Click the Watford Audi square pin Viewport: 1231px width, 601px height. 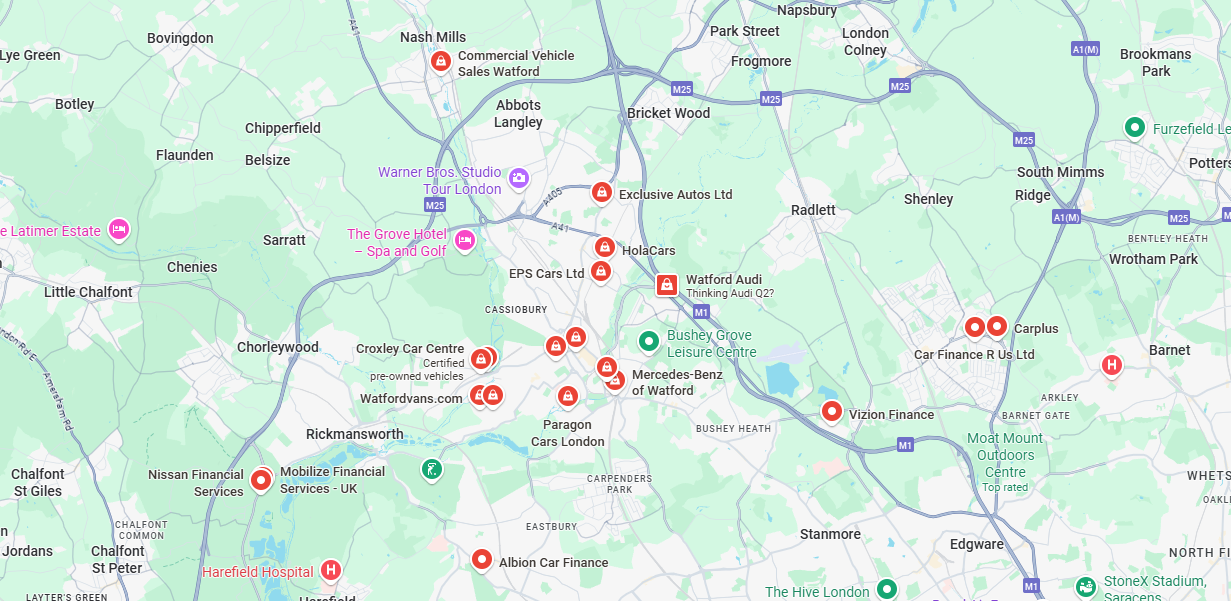667,285
